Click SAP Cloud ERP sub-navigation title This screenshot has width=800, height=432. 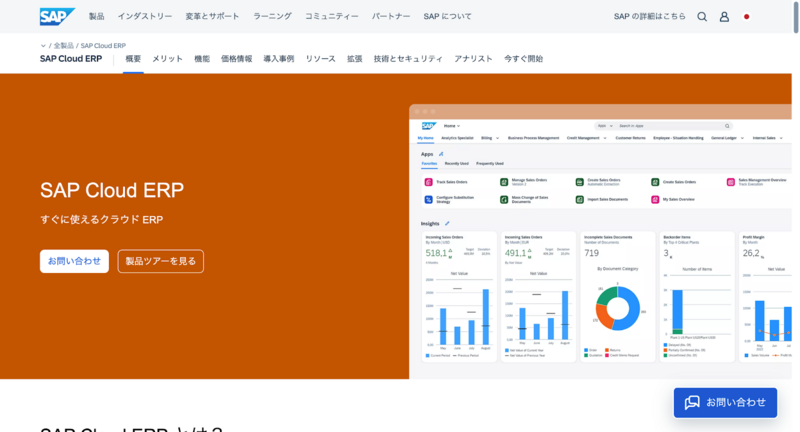pos(71,59)
